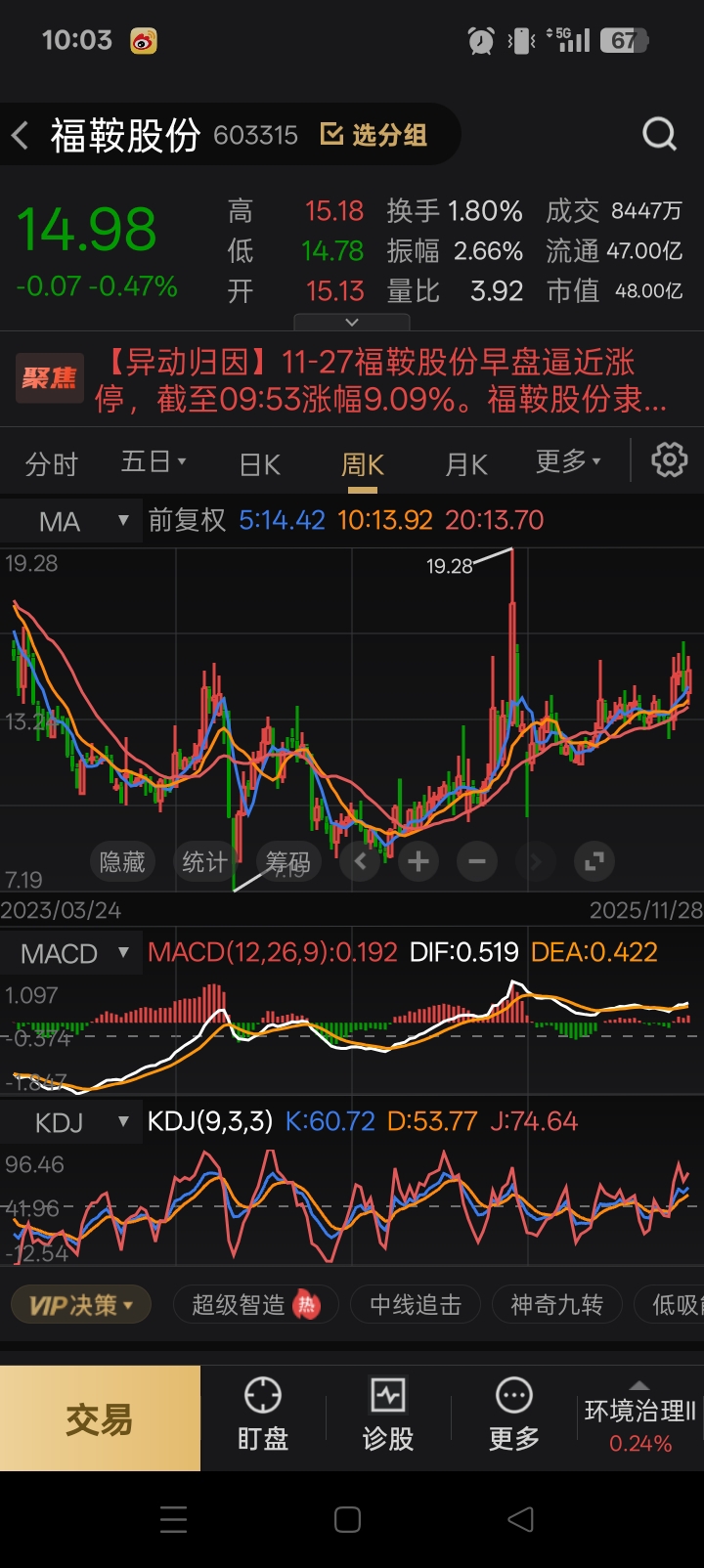Image resolution: width=704 pixels, height=1568 pixels.
Task: Tap the alarm clock status icon
Action: click(x=481, y=40)
